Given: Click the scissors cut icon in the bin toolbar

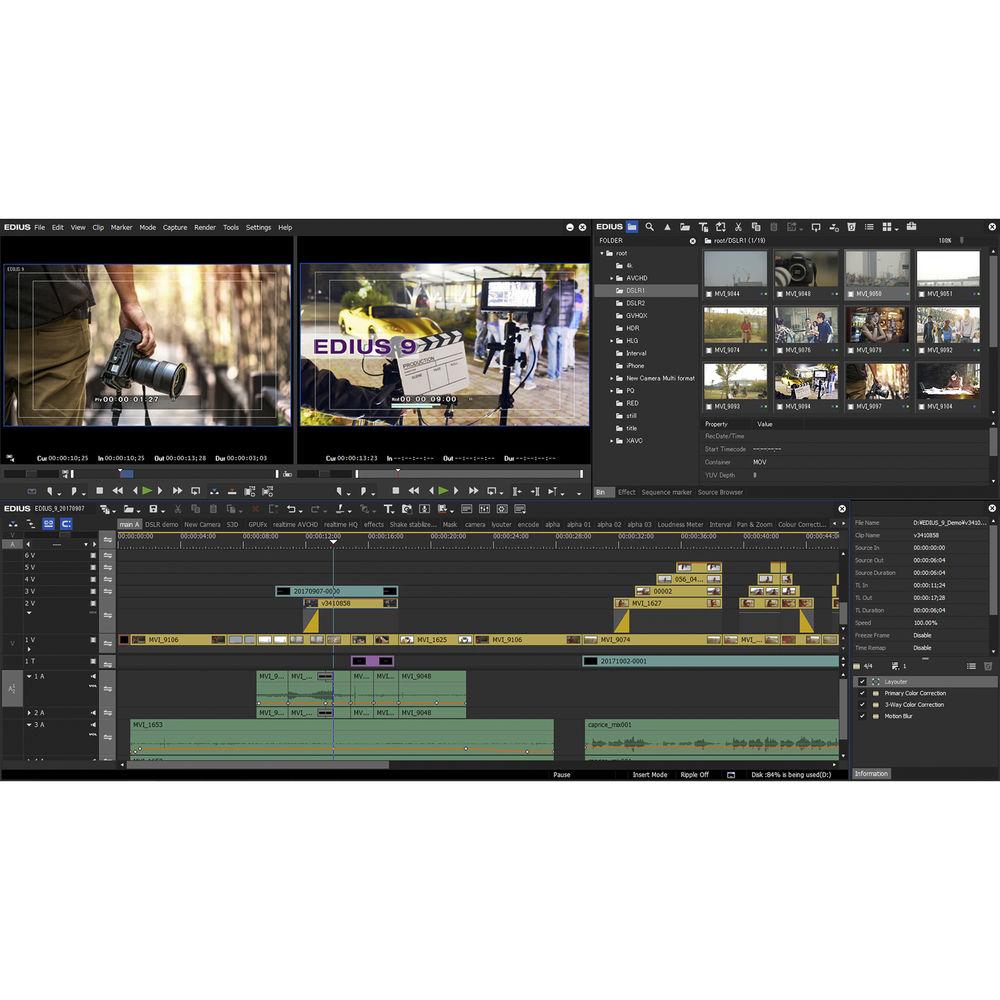Looking at the screenshot, I should coord(741,227).
